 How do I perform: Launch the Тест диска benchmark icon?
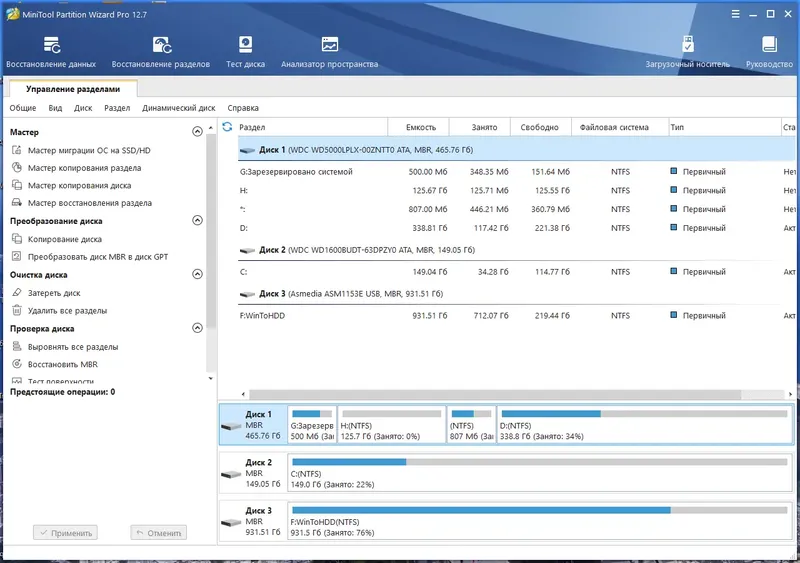coord(245,45)
